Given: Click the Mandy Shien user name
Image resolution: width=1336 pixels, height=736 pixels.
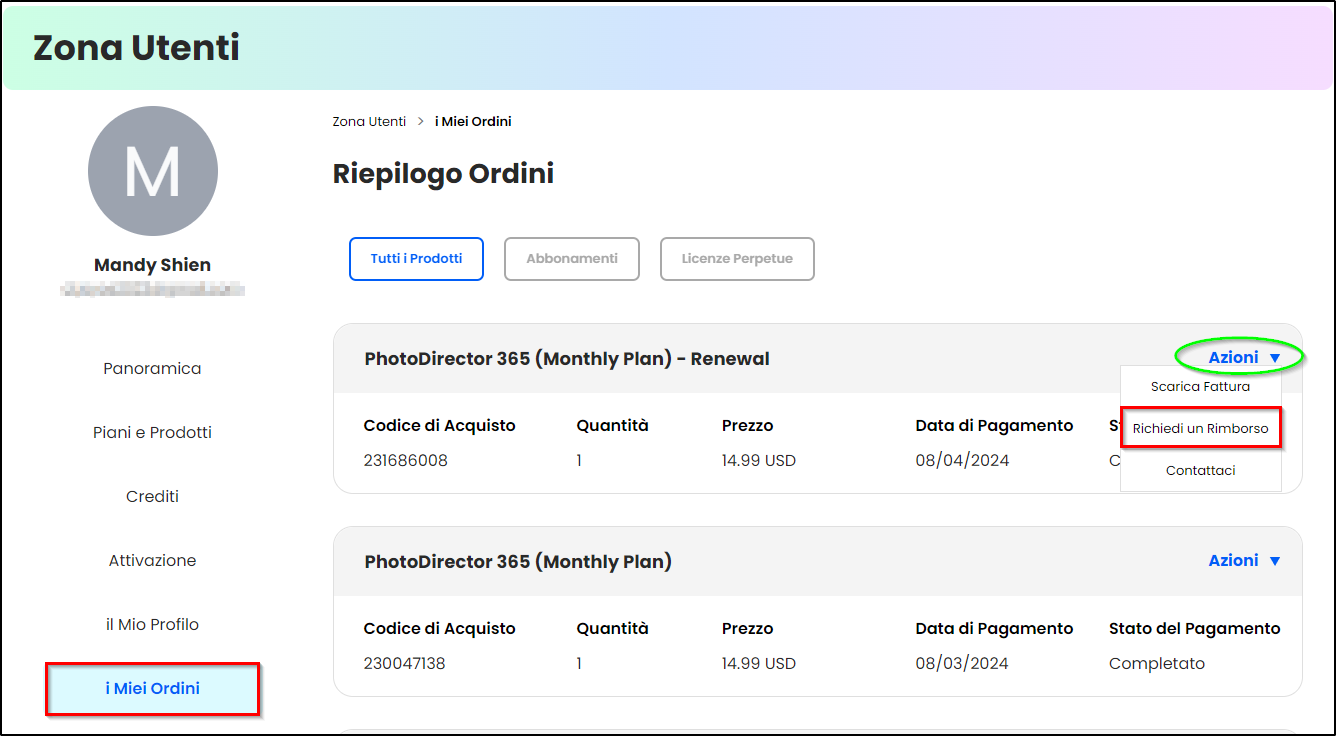Looking at the screenshot, I should [x=152, y=265].
